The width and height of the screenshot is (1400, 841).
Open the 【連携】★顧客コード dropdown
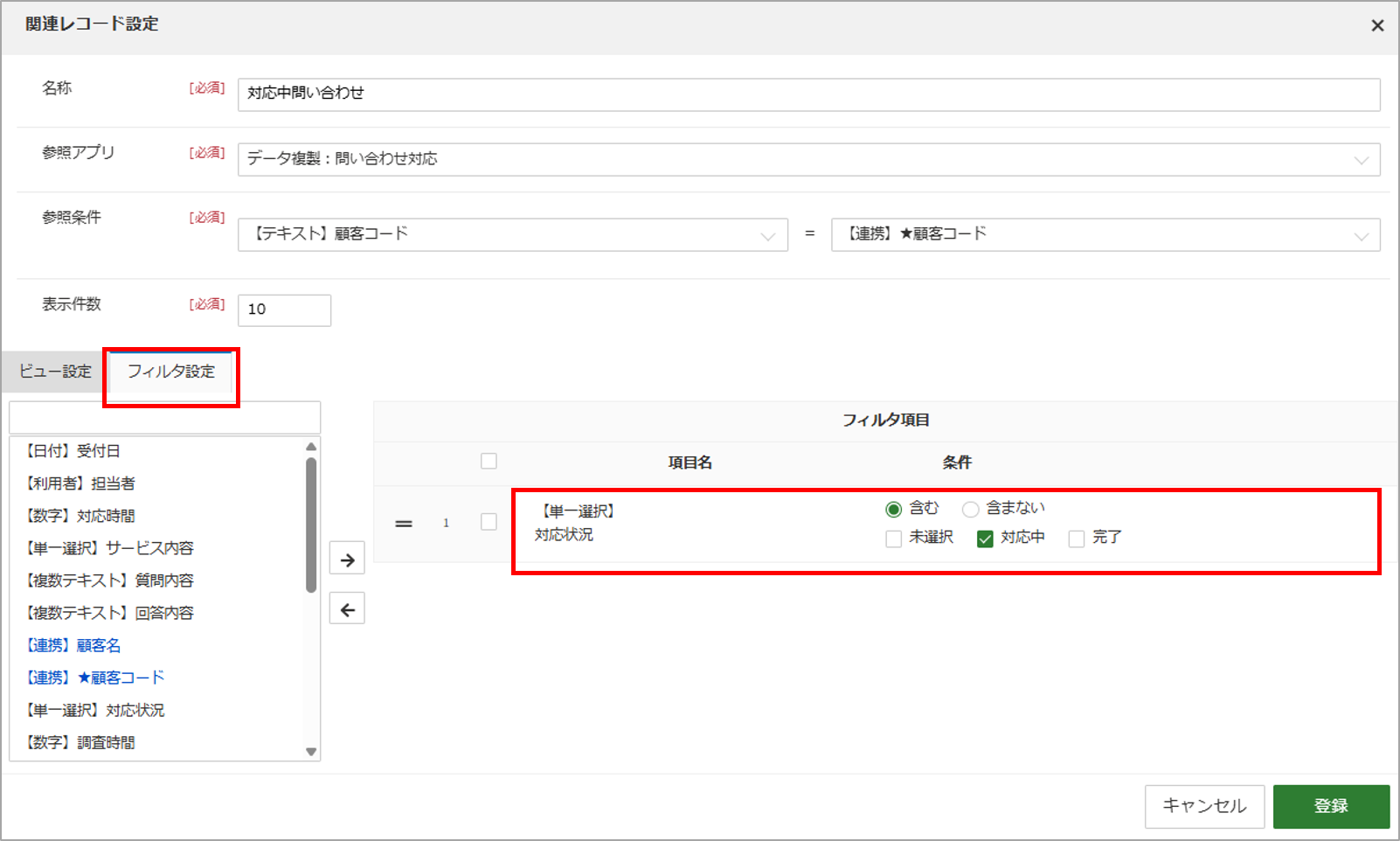point(1105,234)
